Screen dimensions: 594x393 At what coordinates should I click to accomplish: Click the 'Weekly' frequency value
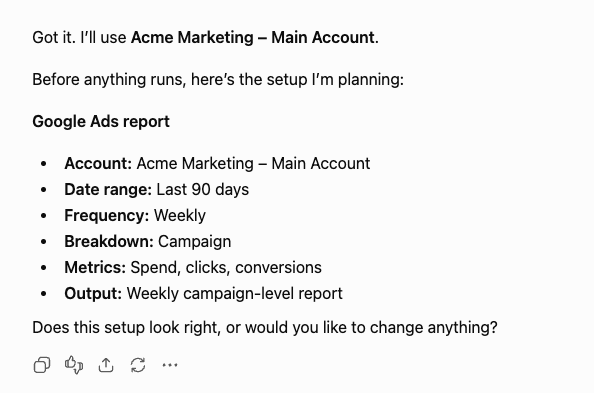(x=180, y=216)
